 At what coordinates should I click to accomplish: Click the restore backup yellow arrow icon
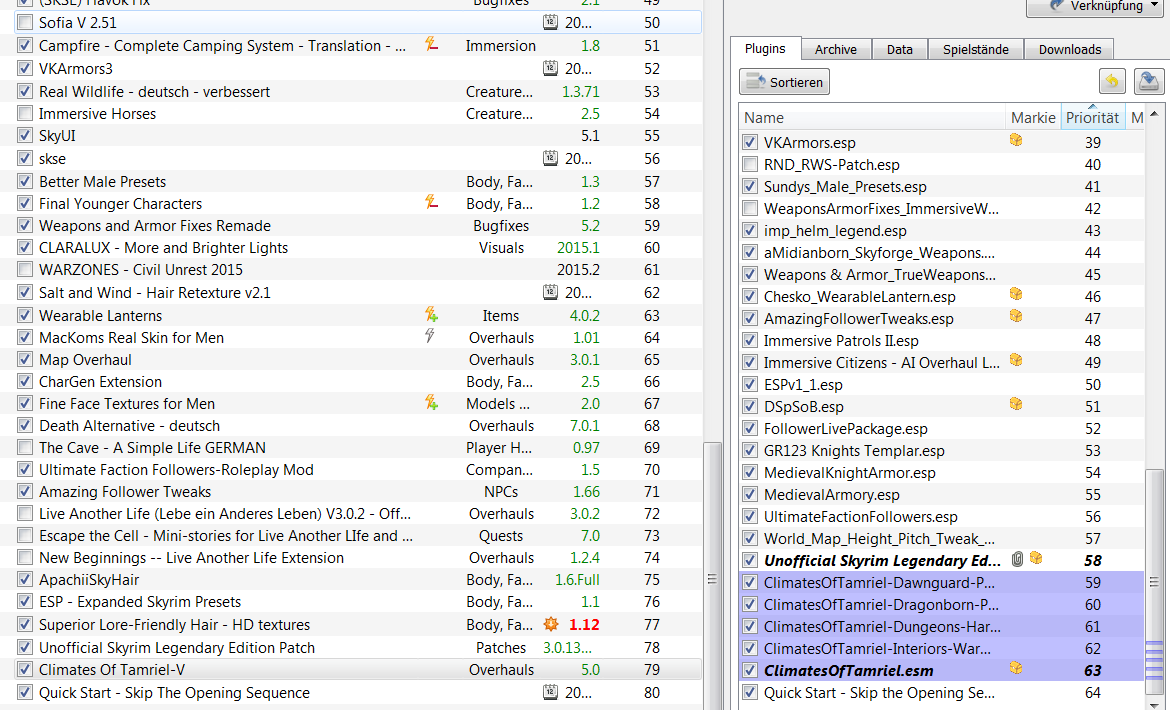click(1112, 82)
